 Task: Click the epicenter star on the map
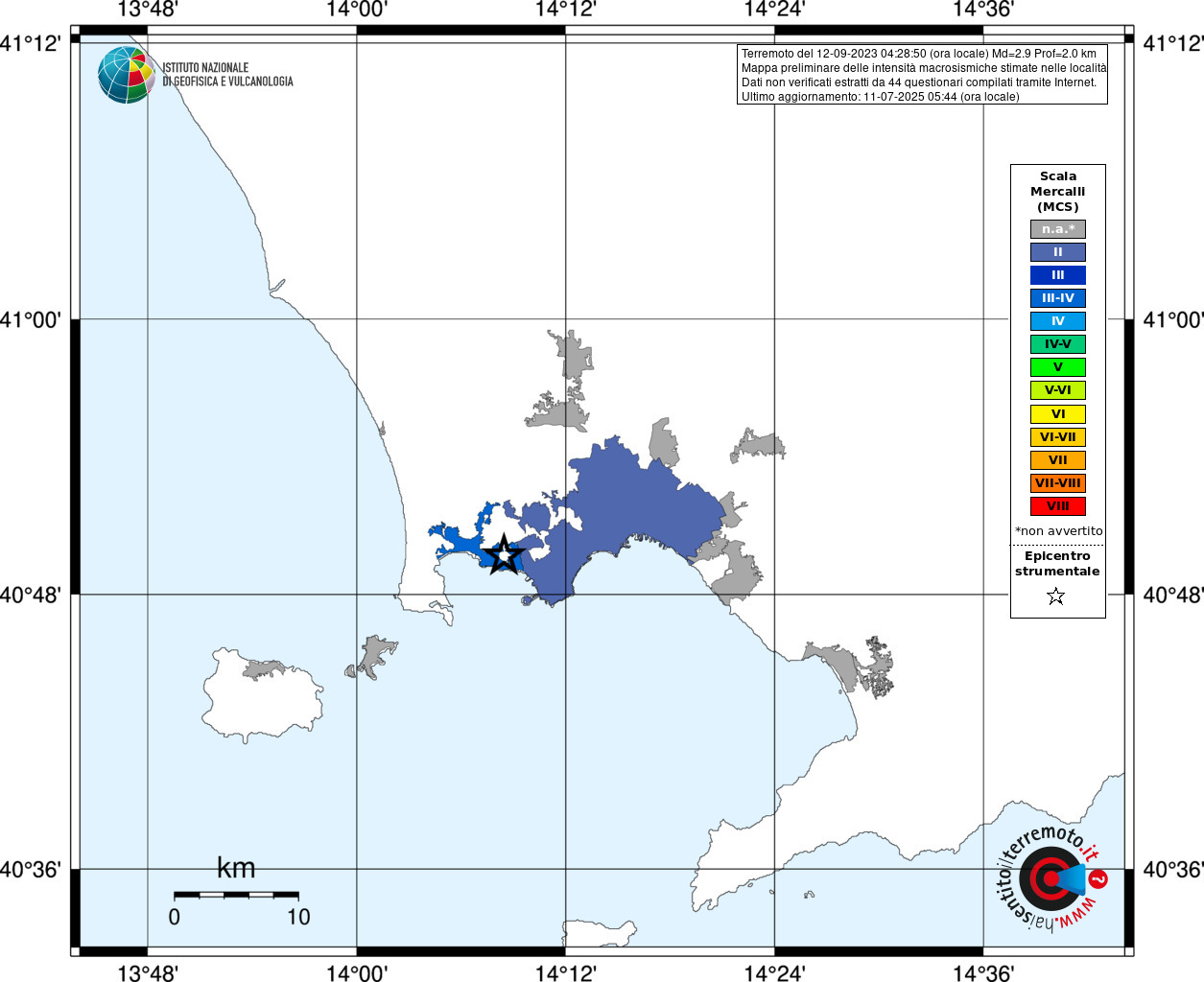[x=505, y=555]
